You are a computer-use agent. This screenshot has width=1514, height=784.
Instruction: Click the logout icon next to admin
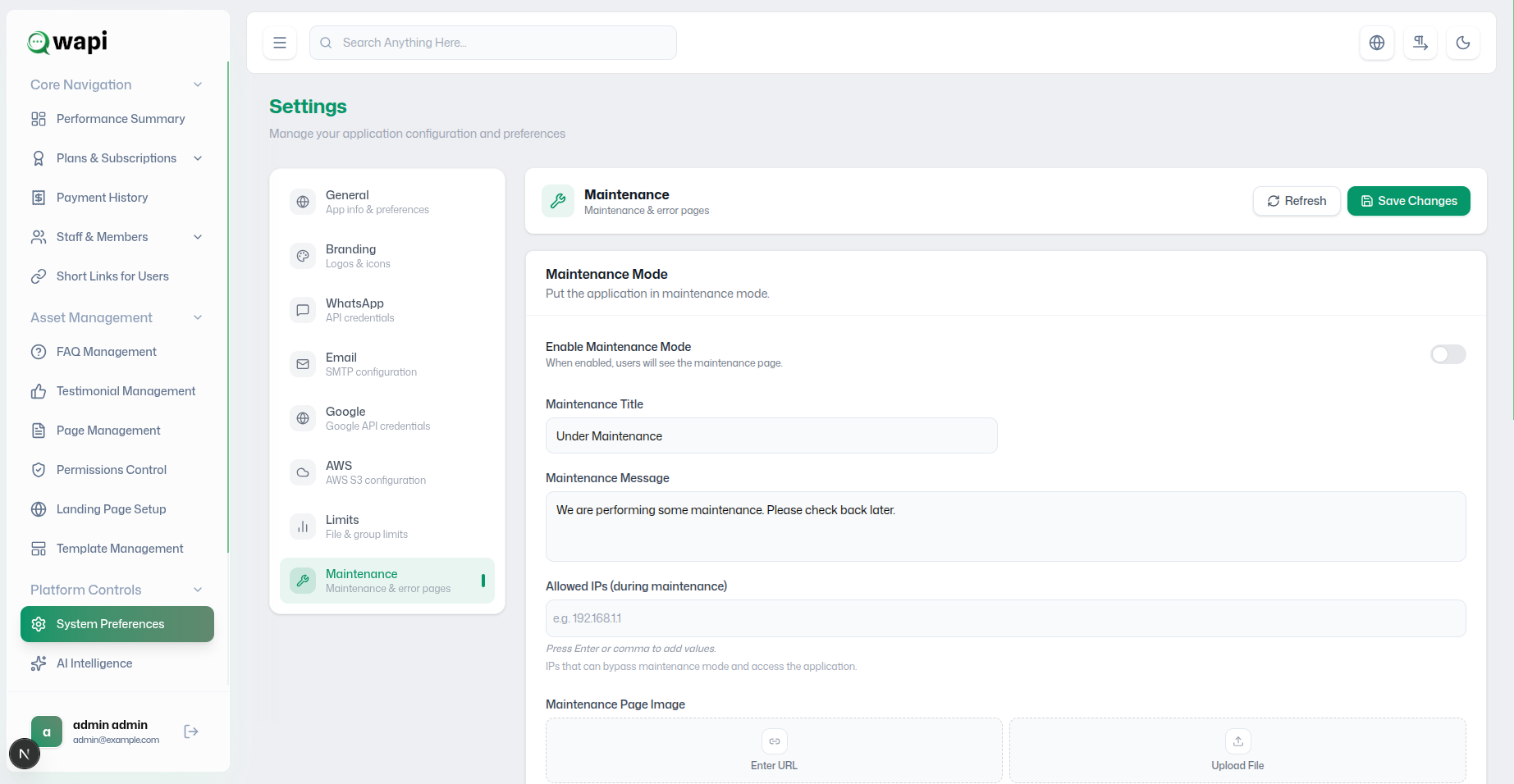coord(191,732)
